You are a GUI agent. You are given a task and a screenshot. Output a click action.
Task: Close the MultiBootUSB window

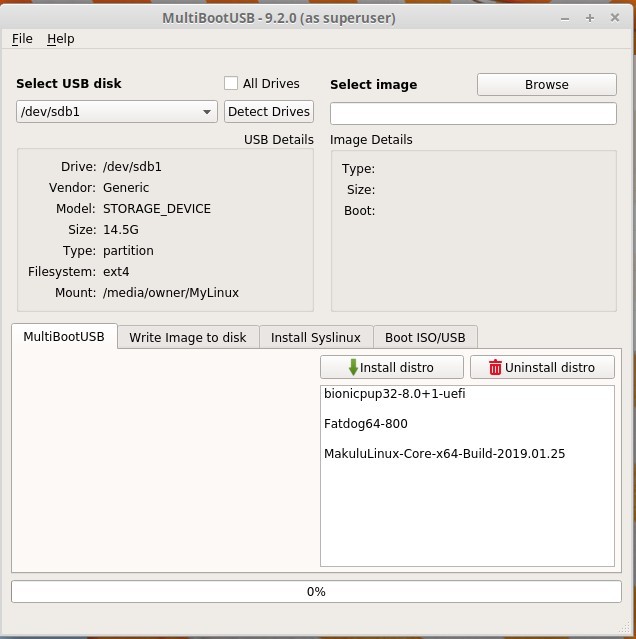615,18
